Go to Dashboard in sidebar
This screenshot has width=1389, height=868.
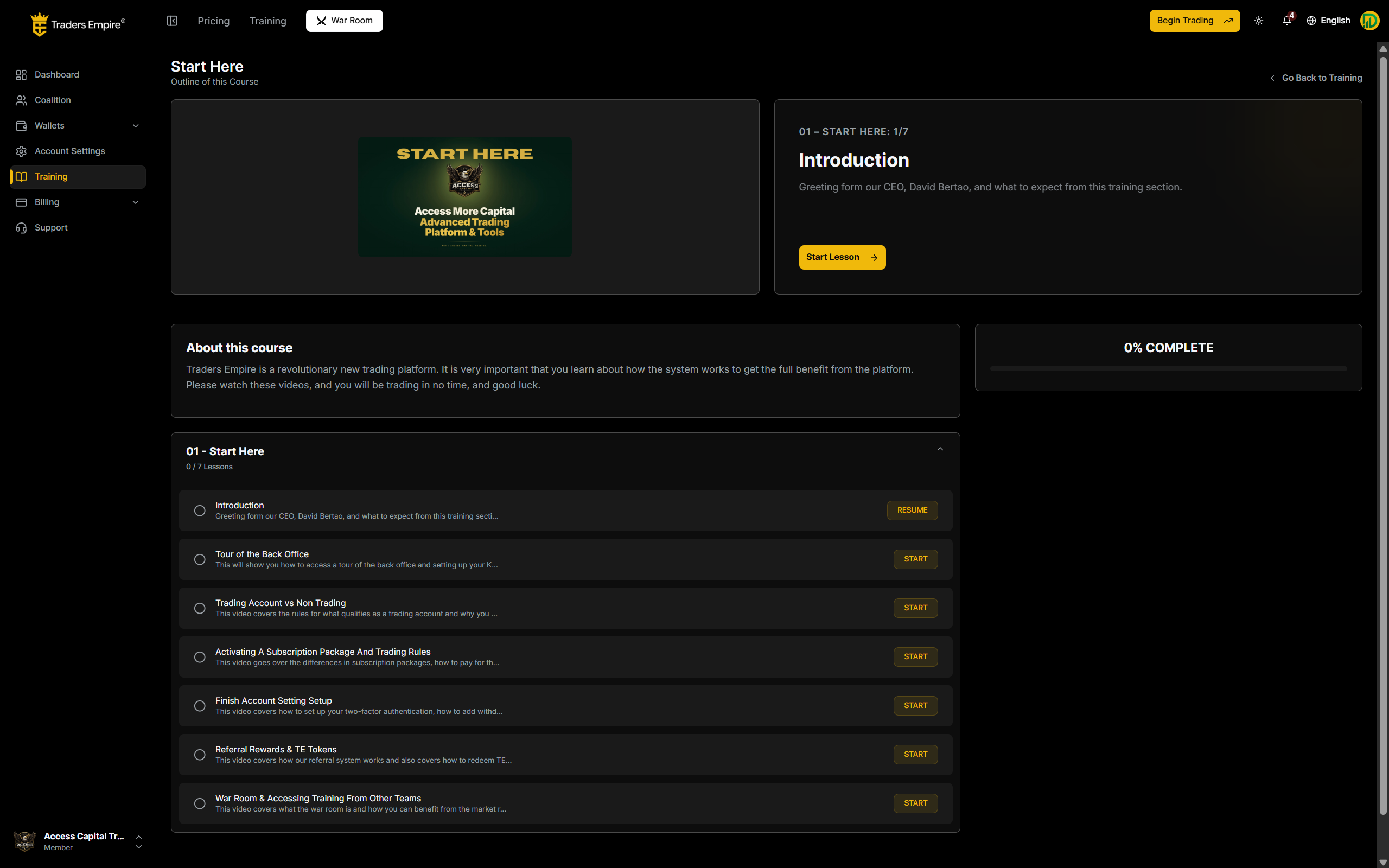[x=78, y=75]
